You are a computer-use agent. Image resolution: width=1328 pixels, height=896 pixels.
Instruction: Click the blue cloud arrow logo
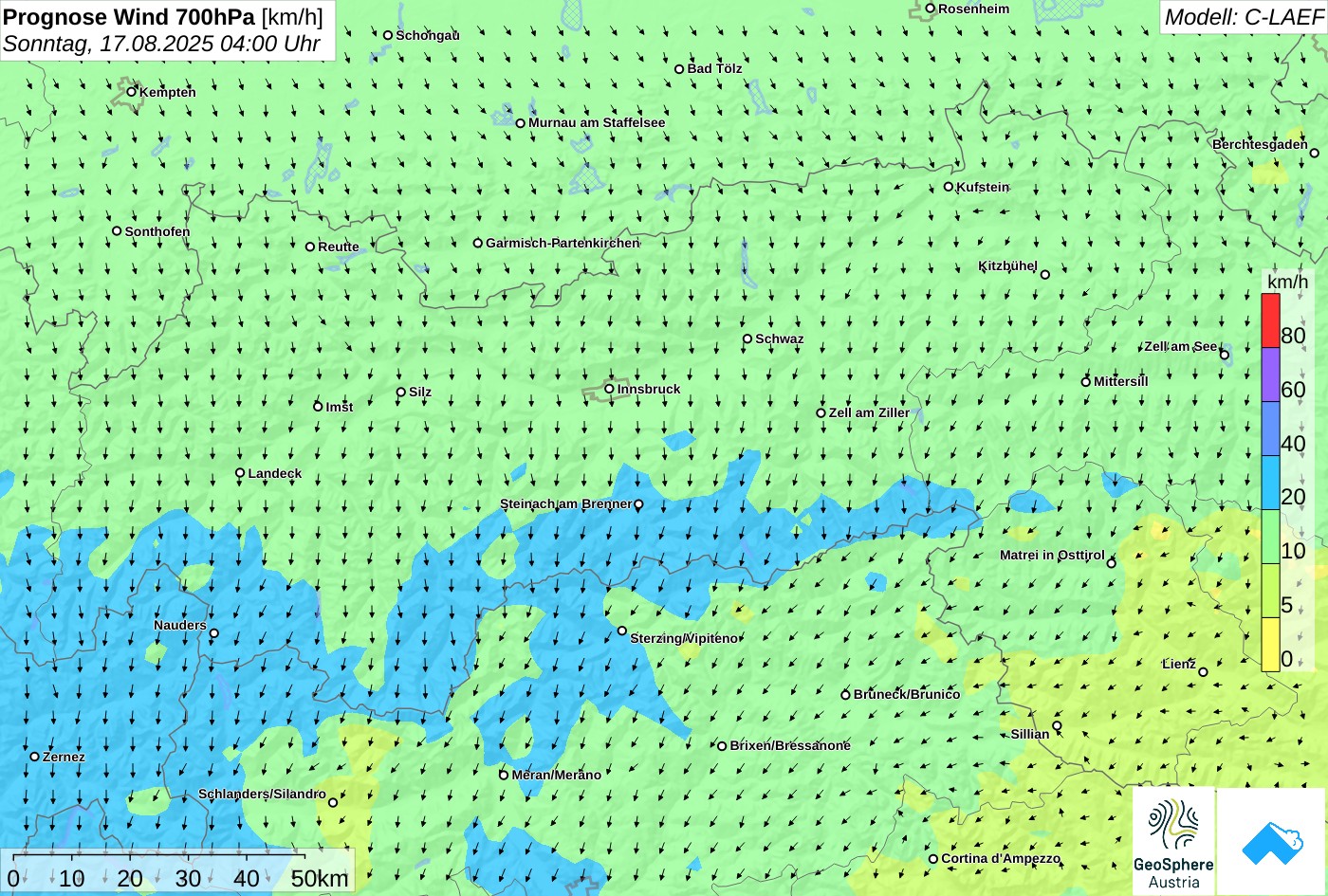click(x=1272, y=841)
